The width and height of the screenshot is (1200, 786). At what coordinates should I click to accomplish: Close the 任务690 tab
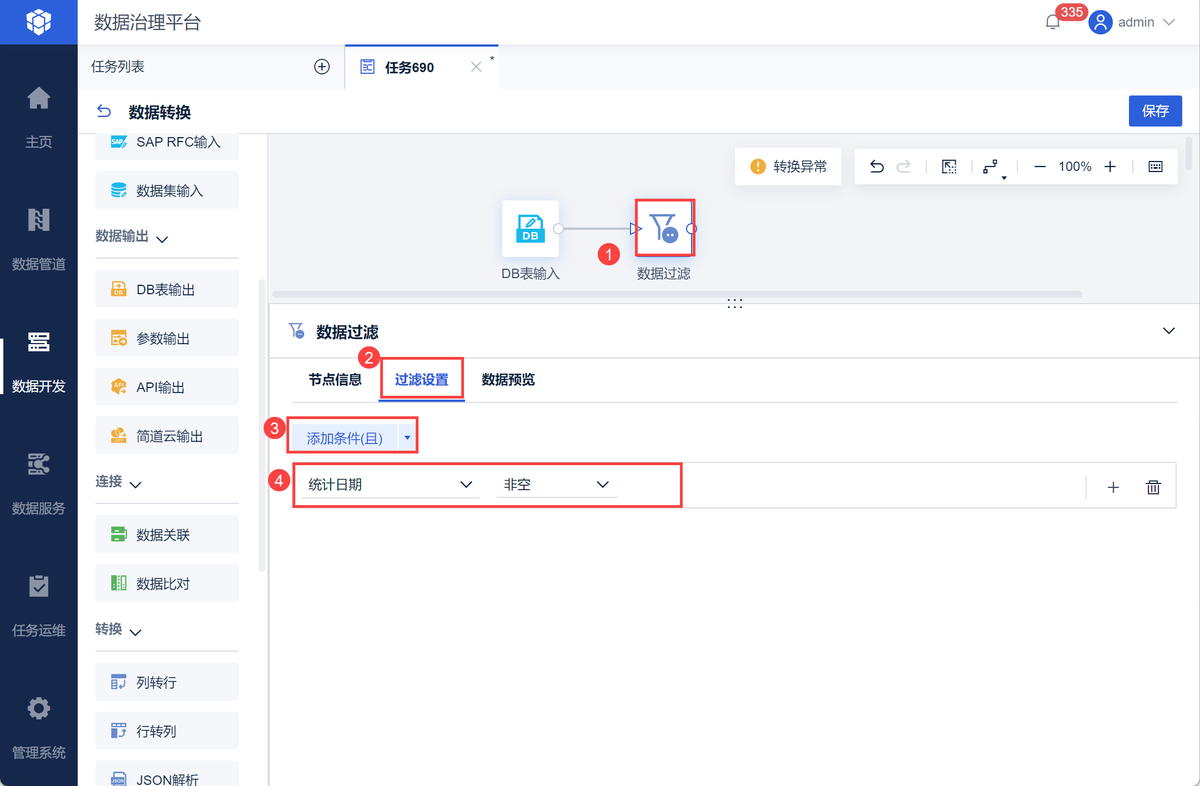(x=476, y=67)
